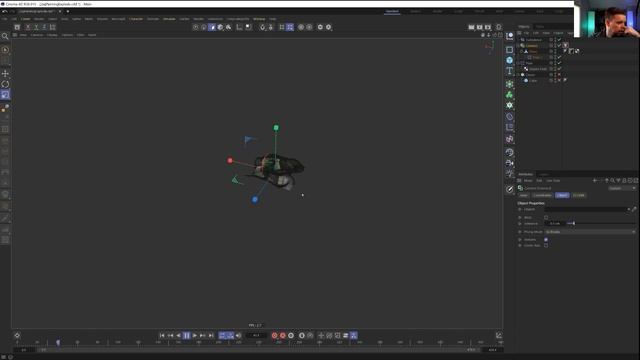Screen dimensions: 640x360
Task: Select the active Object tab in Attributes
Action: (562, 195)
